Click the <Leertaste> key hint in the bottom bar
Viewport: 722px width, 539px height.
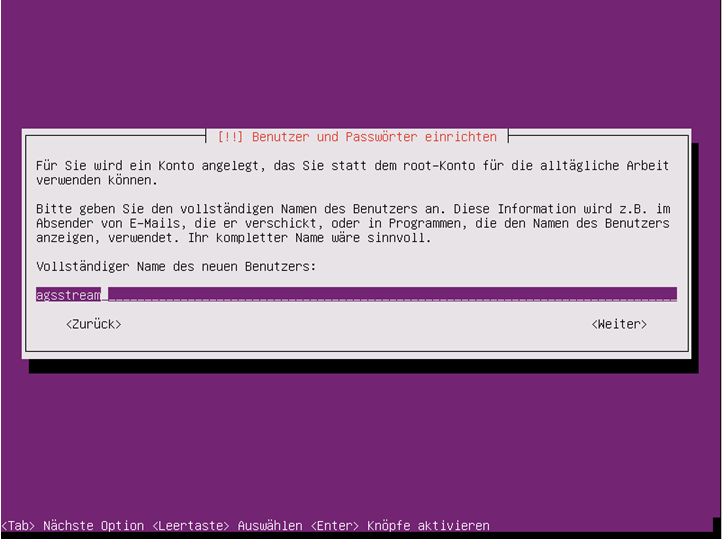click(191, 526)
